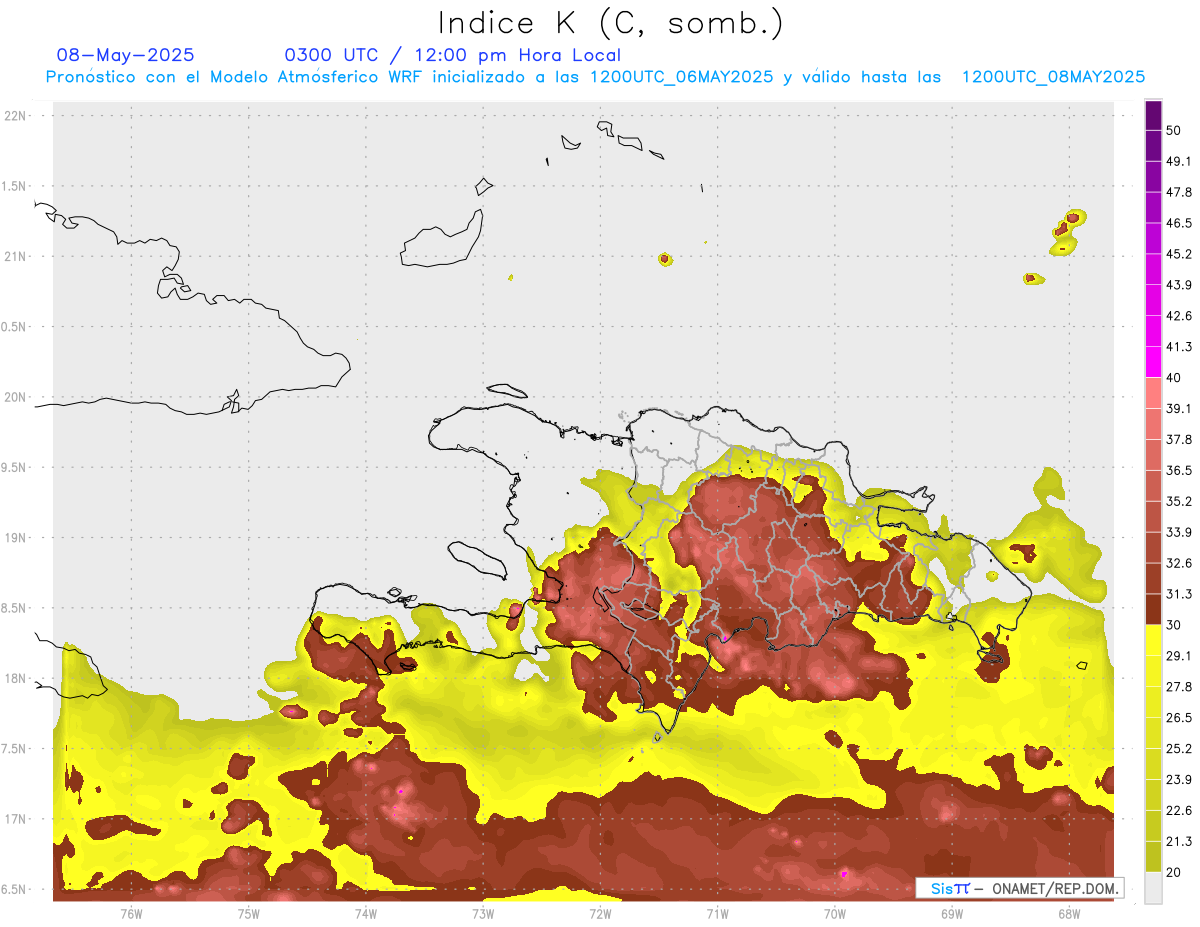Click the "20N" latitude axis label
Screen dimensions: 1200x927
15,397
